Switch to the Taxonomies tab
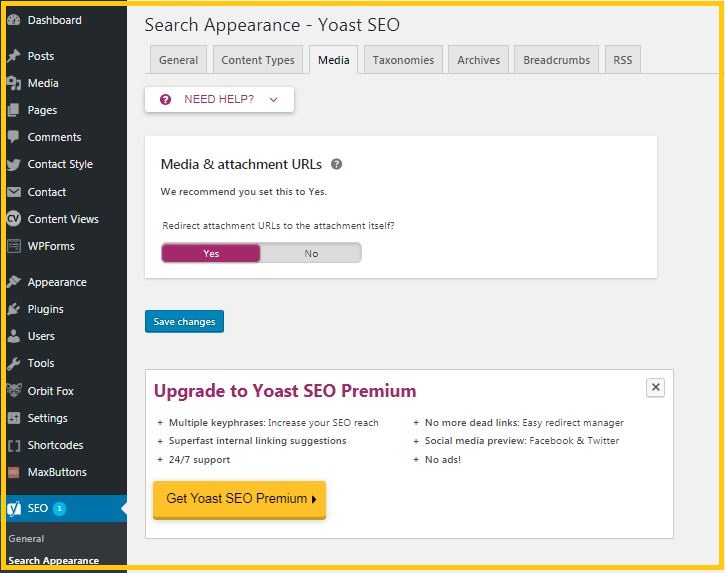Viewport: 725px width, 573px height. 403,60
